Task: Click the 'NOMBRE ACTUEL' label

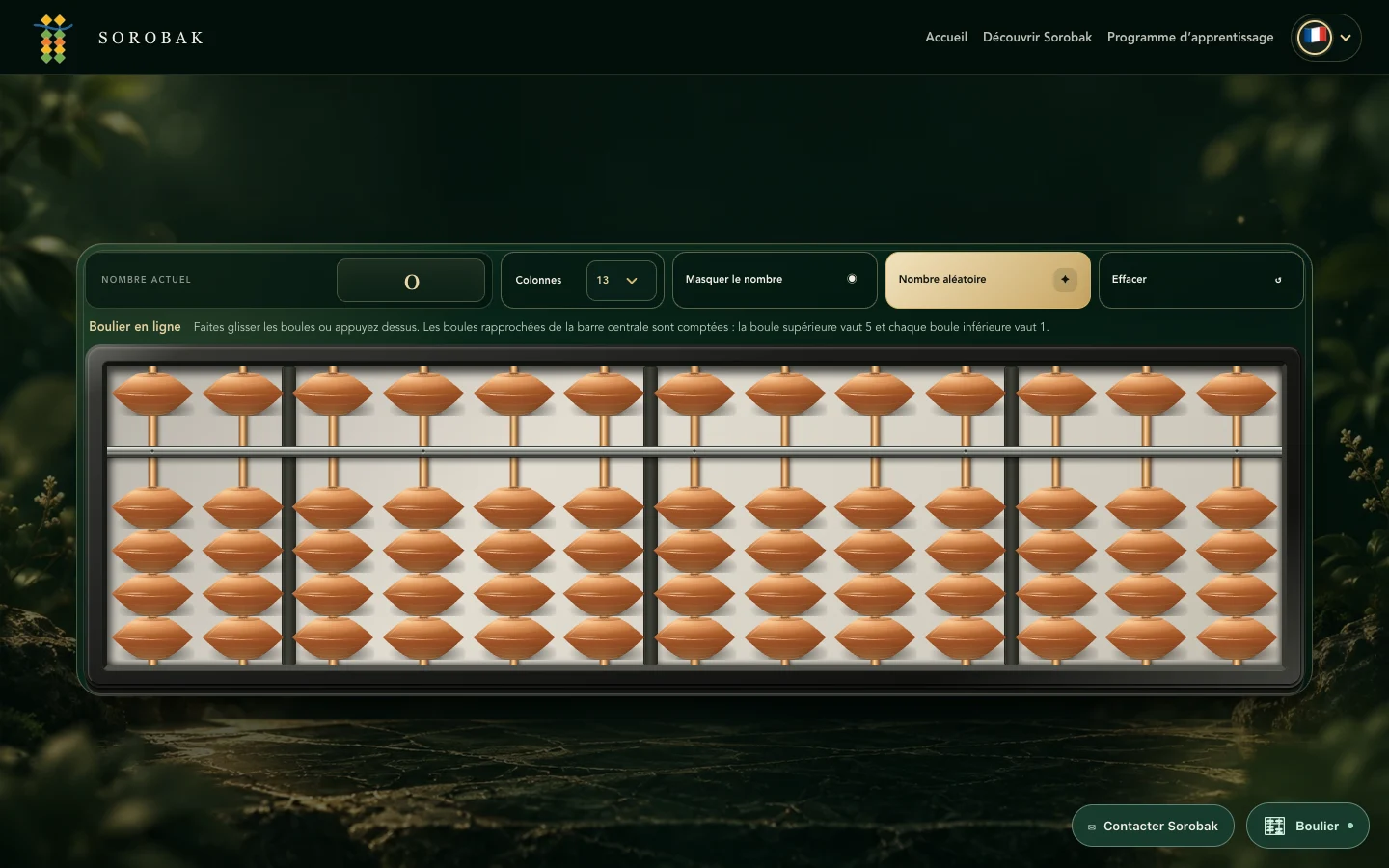Action: coord(146,280)
